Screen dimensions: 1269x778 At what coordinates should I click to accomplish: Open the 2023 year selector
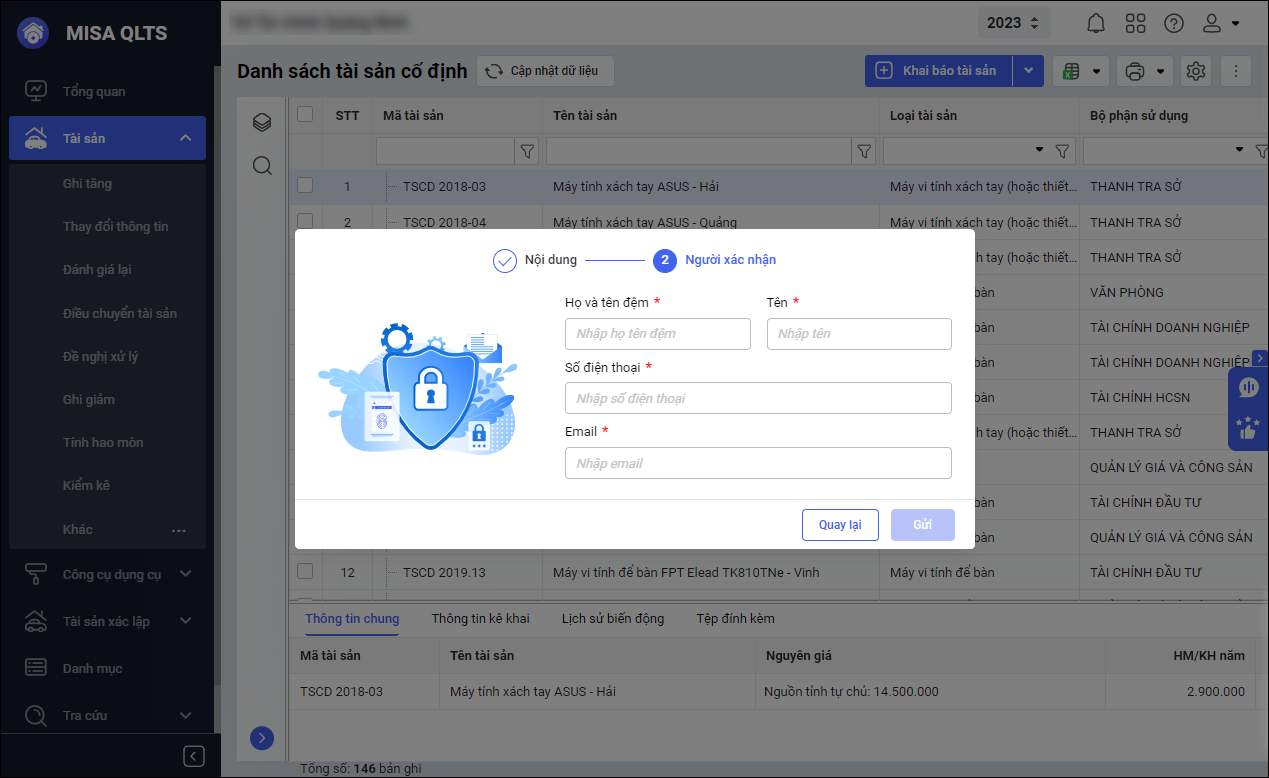point(1014,23)
